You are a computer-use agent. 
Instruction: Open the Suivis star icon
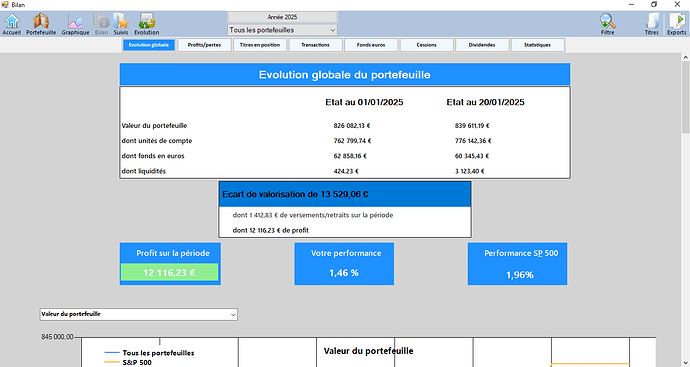121,24
